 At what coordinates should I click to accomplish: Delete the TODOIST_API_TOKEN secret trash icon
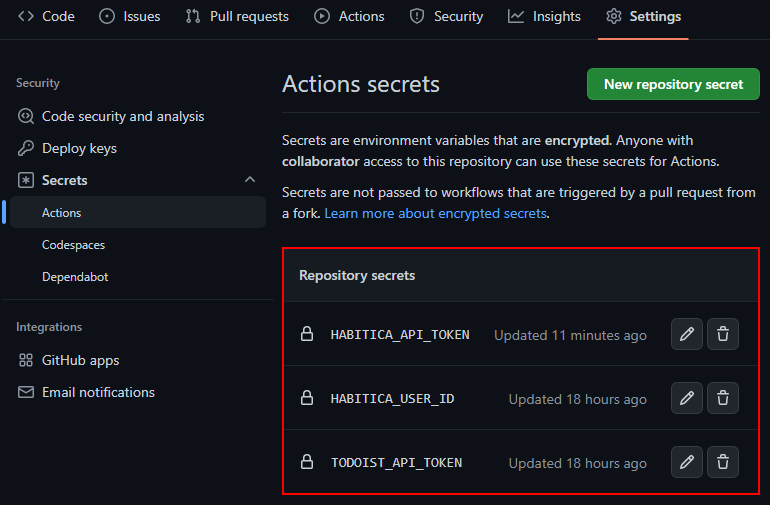point(723,462)
